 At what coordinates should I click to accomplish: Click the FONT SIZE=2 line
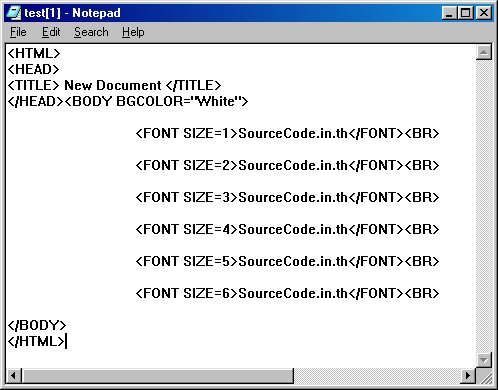(287, 165)
